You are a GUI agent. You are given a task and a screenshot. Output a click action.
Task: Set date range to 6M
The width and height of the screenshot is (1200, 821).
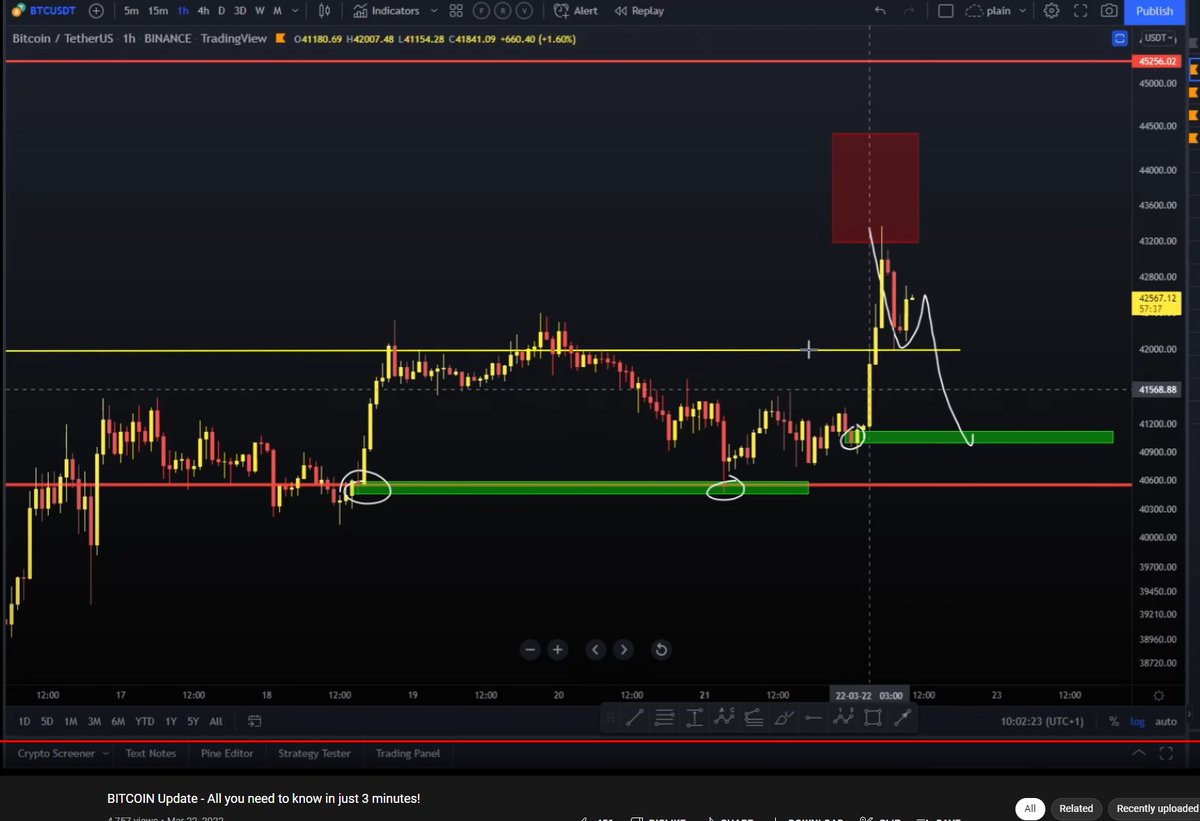coord(118,721)
